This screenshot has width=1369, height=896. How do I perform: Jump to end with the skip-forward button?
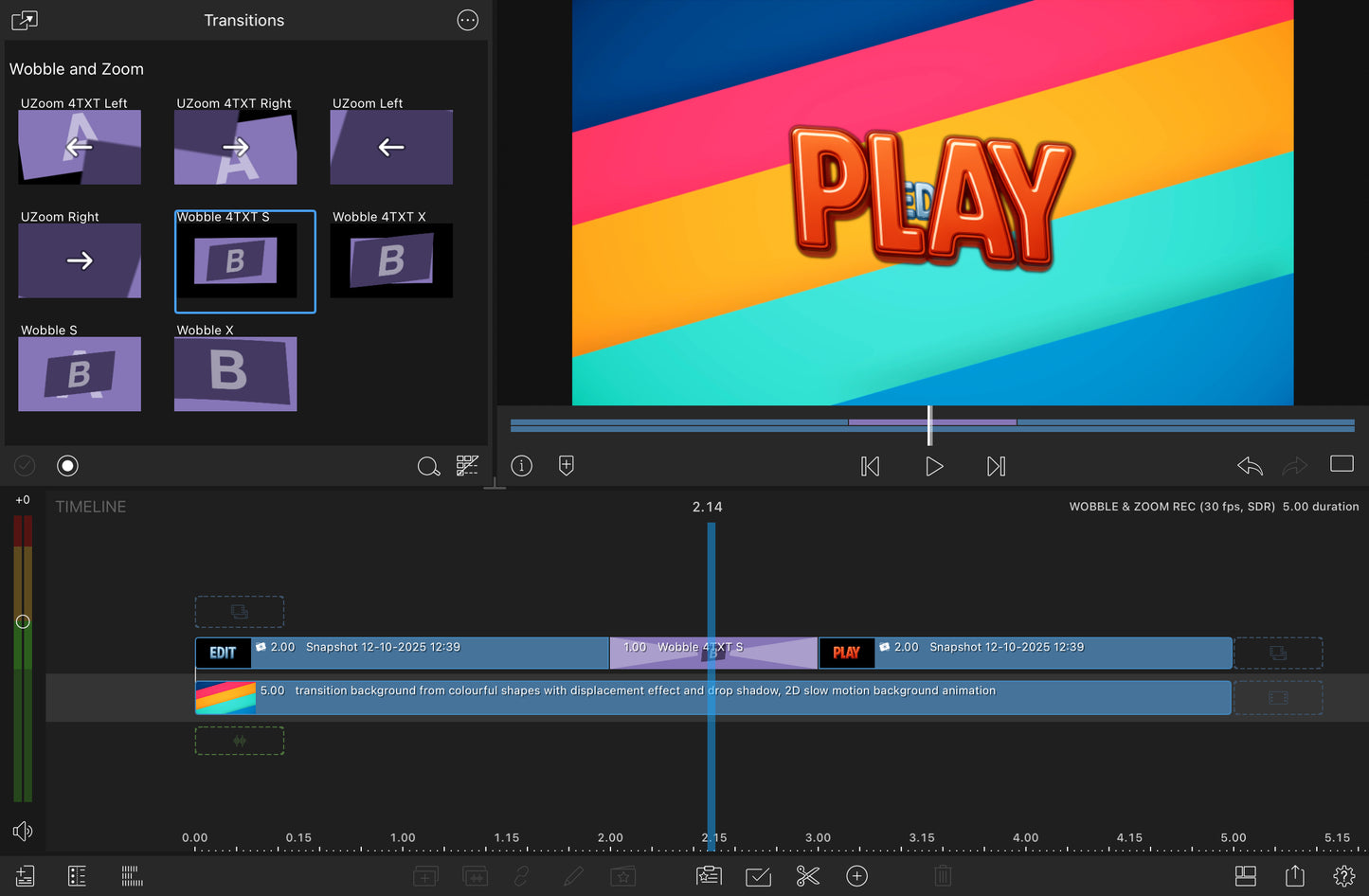pos(995,465)
